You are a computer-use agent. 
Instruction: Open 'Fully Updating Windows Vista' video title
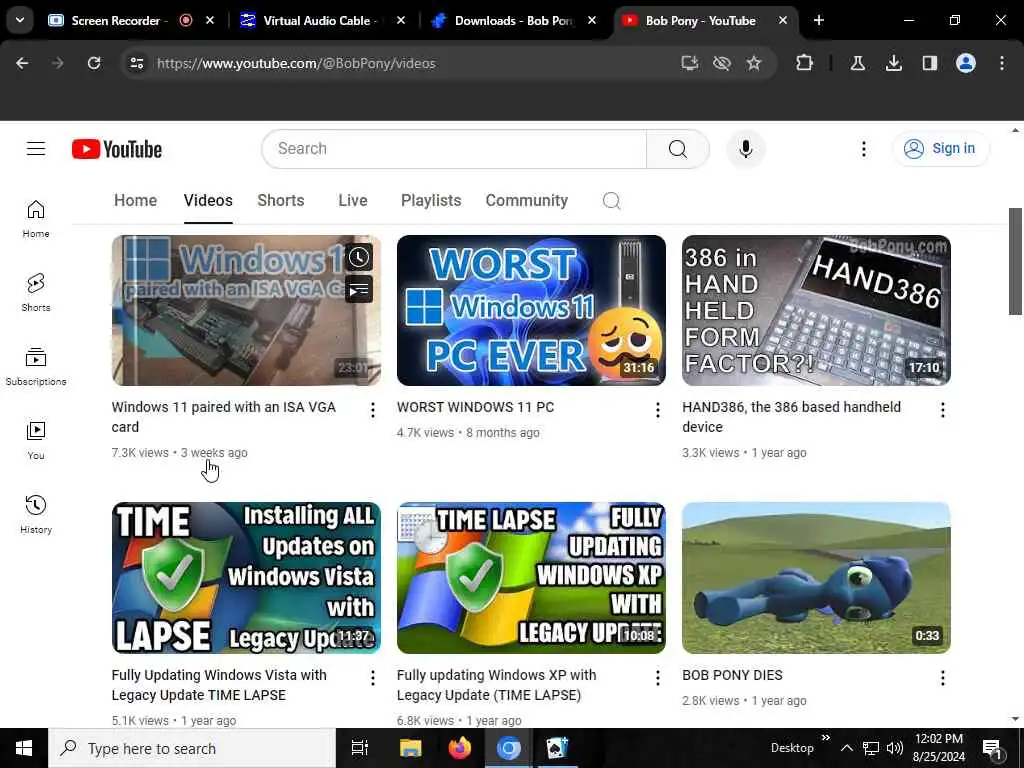[x=219, y=685]
